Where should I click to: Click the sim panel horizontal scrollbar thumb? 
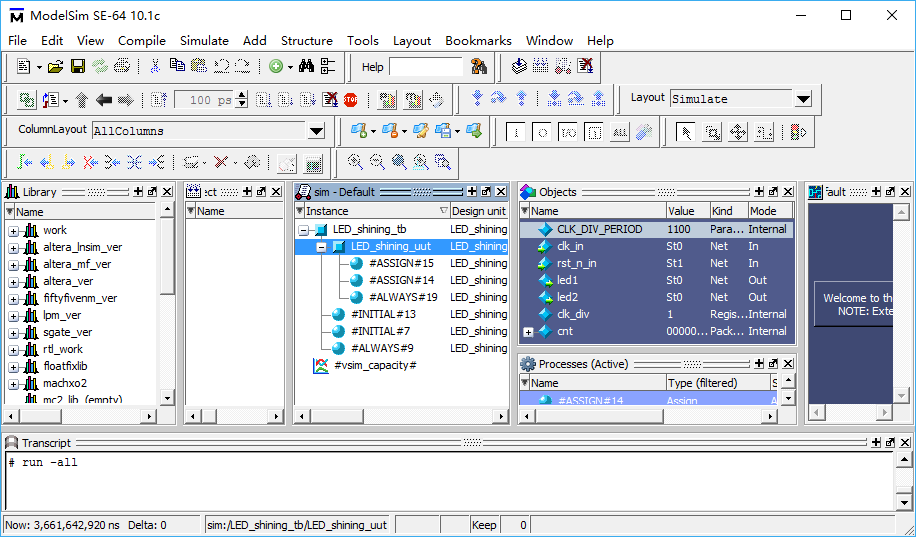click(336, 416)
